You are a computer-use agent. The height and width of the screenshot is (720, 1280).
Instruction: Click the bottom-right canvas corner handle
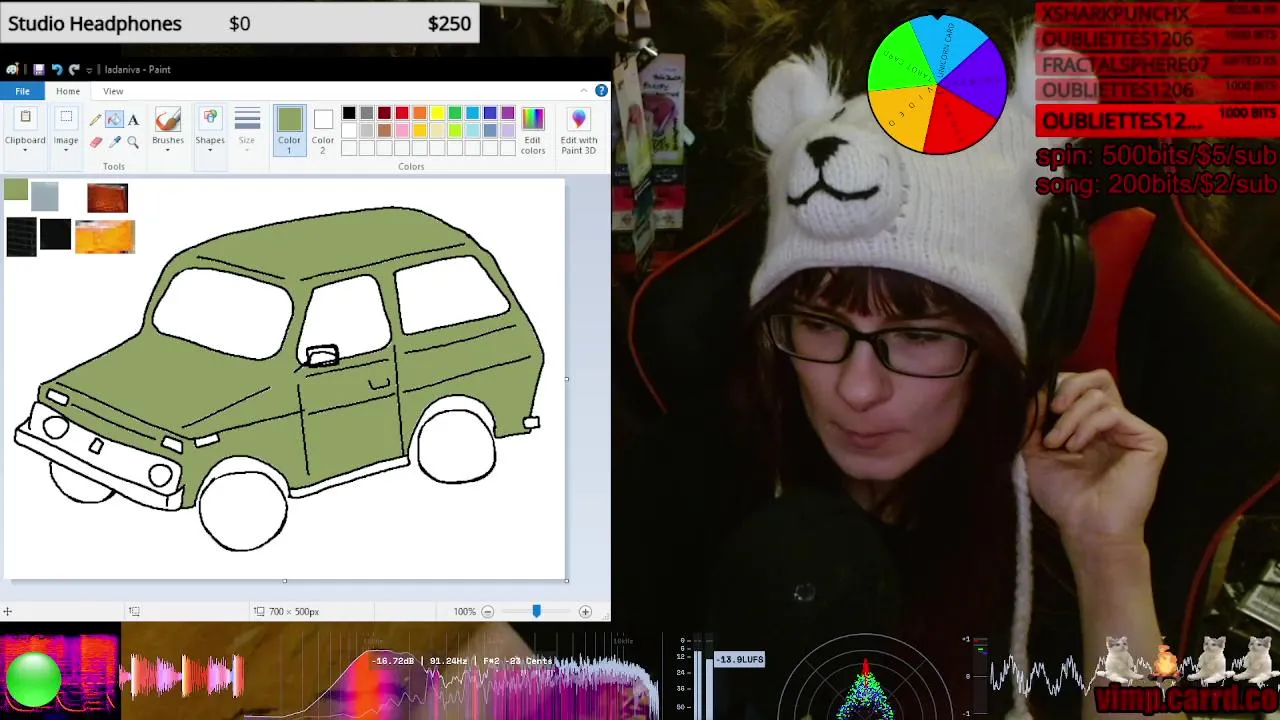(x=566, y=580)
